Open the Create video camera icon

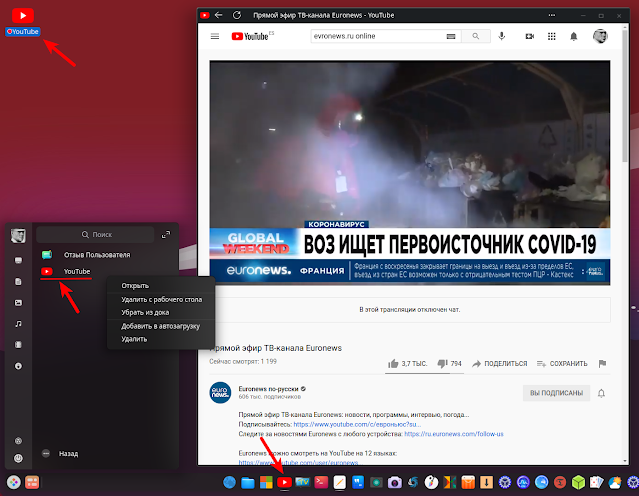529,36
